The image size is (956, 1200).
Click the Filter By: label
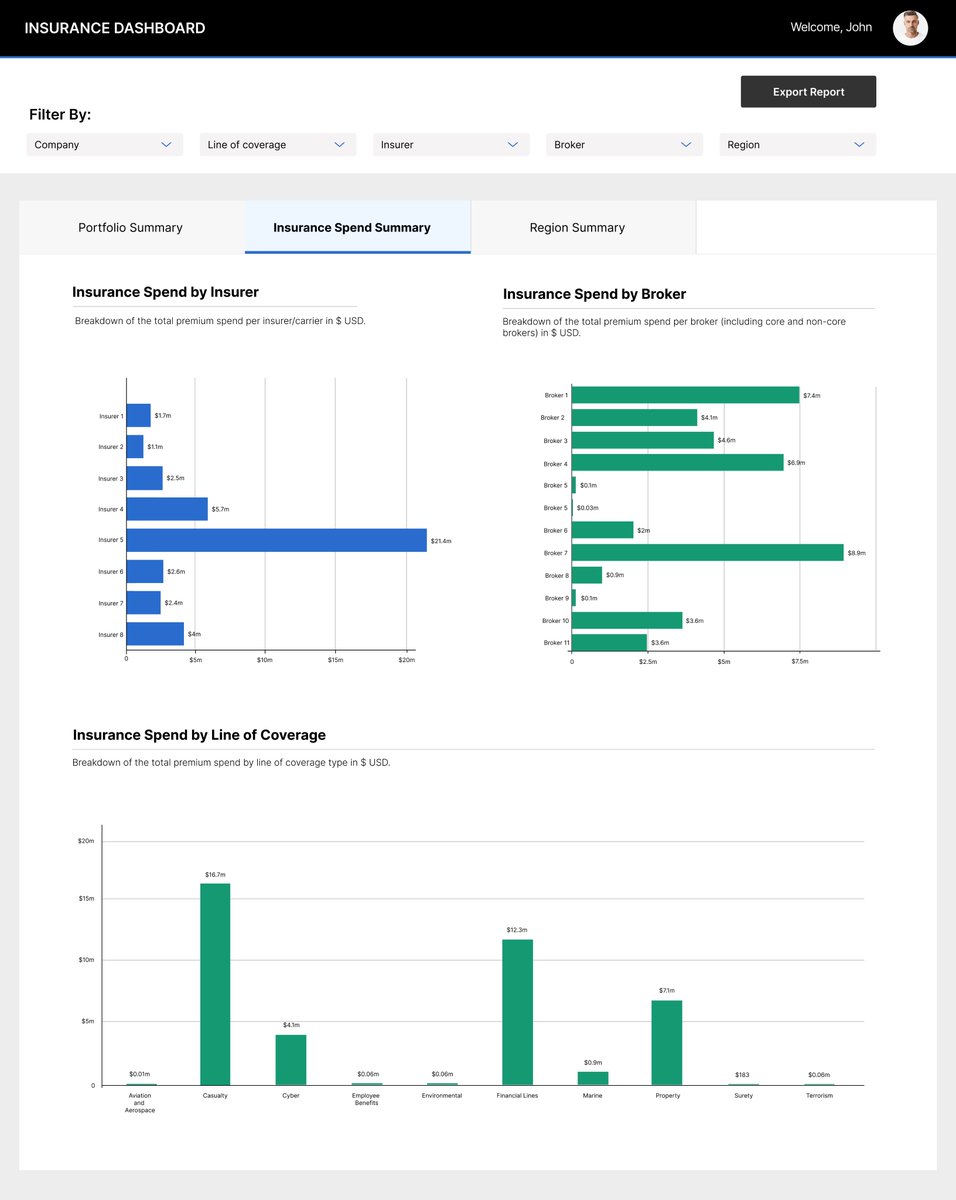click(60, 115)
